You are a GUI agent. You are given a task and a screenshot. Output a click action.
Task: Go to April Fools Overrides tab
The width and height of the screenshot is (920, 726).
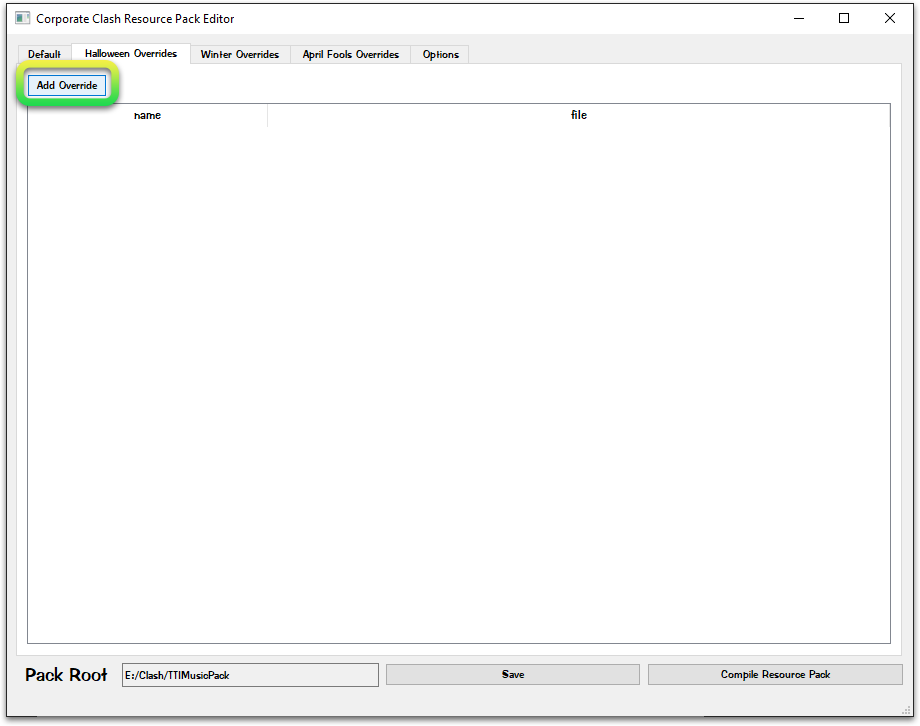click(x=350, y=54)
